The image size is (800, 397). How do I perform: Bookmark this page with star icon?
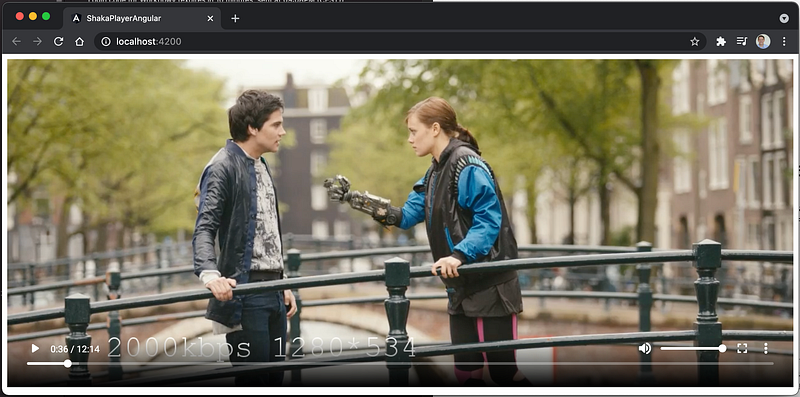point(694,41)
